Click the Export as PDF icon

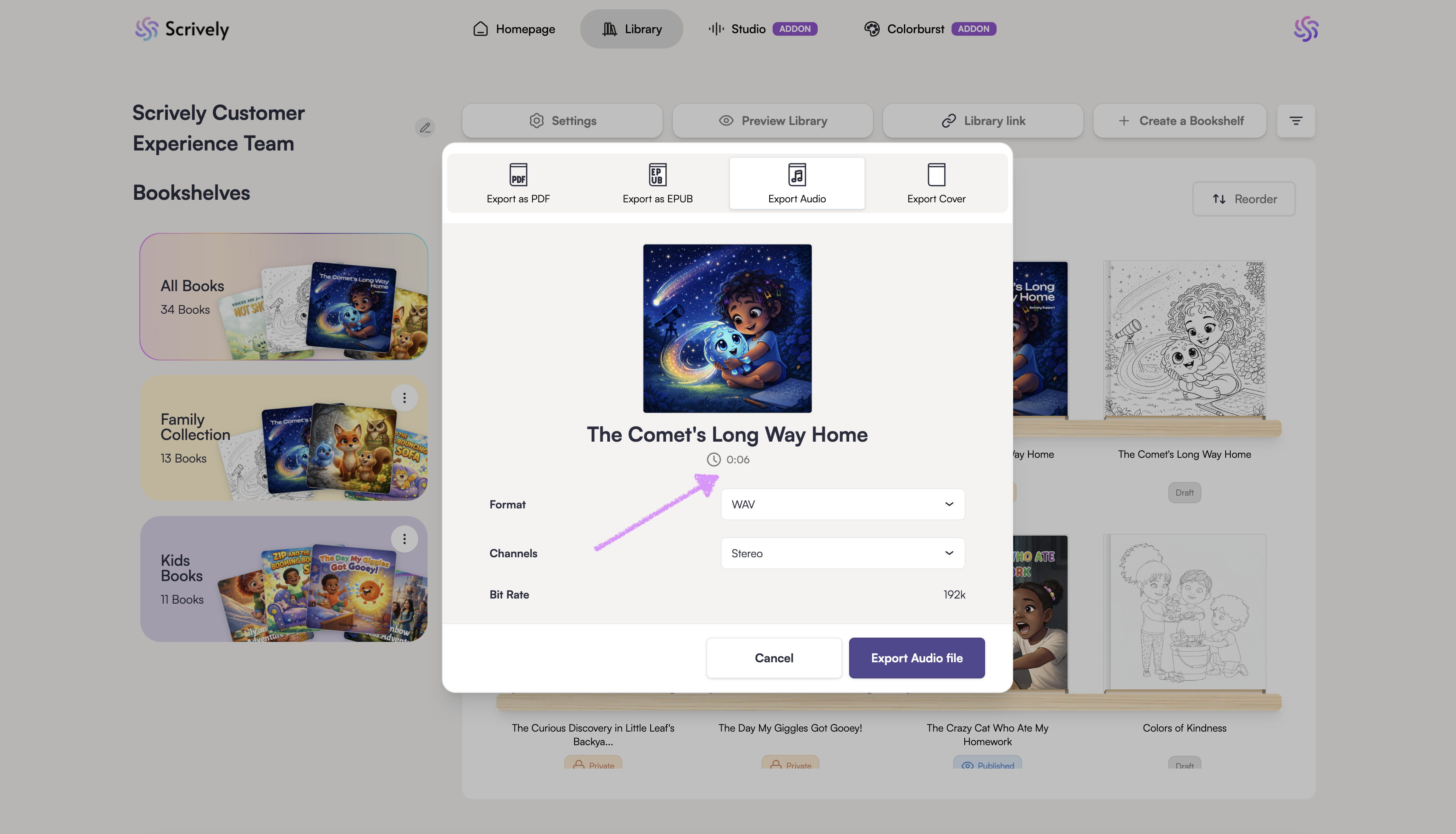(x=518, y=175)
